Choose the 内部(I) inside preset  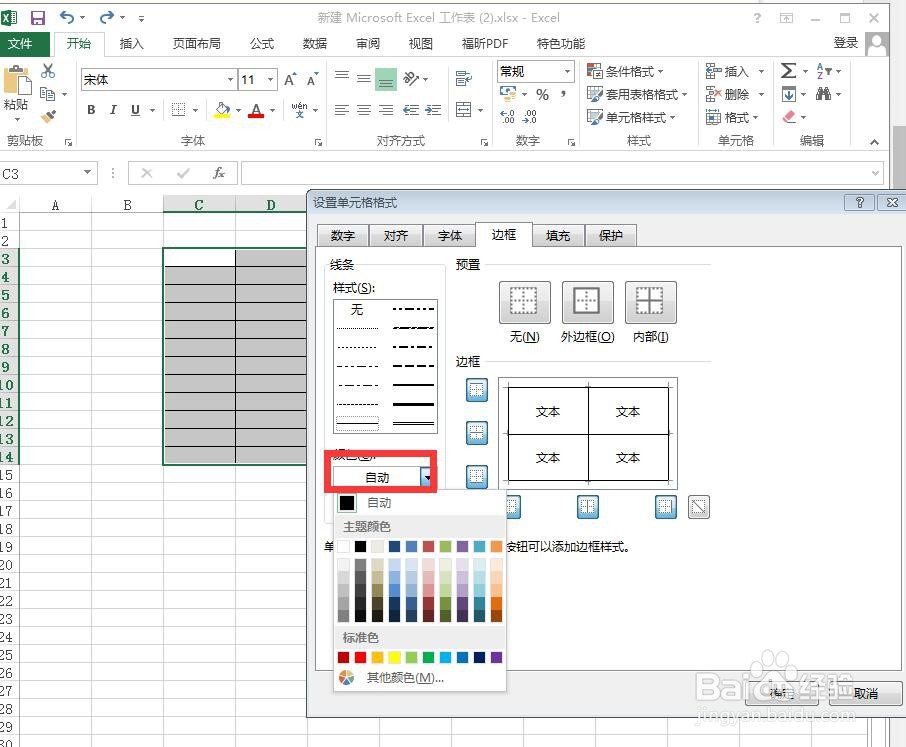point(651,302)
